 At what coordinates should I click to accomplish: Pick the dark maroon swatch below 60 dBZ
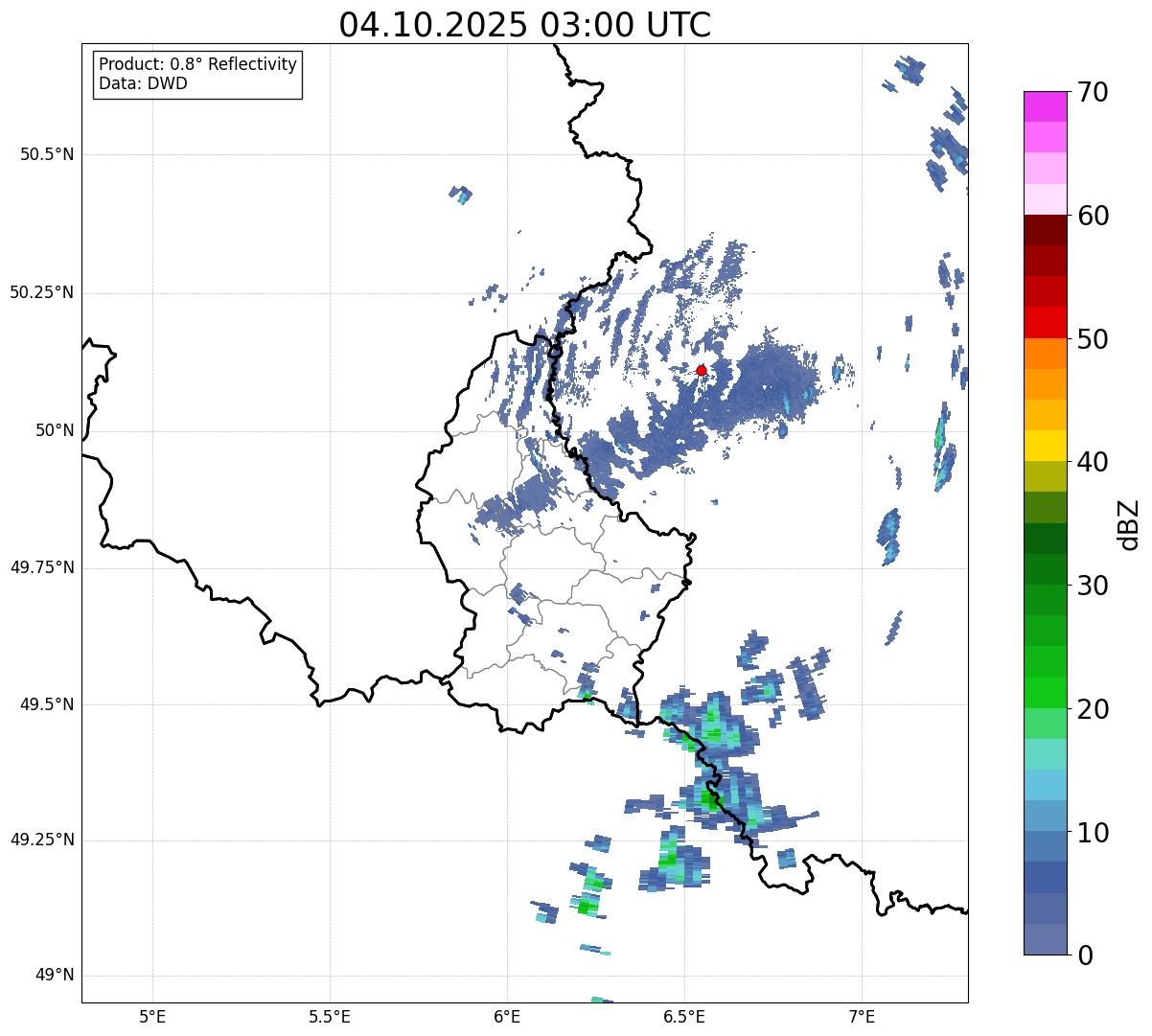tap(1045, 230)
